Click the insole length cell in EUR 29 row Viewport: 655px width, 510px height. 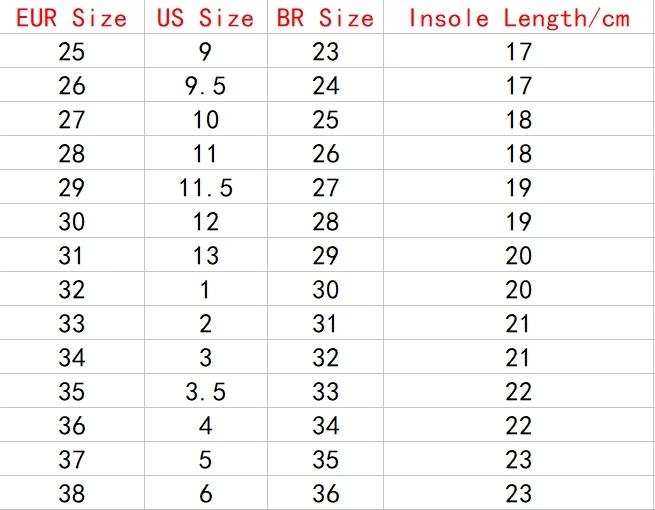pyautogui.click(x=519, y=187)
